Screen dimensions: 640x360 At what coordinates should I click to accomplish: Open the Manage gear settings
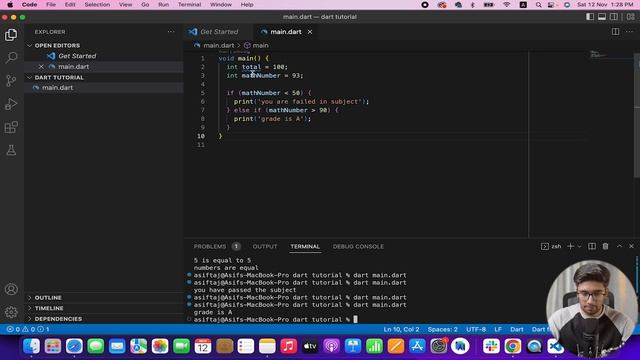coord(11,312)
